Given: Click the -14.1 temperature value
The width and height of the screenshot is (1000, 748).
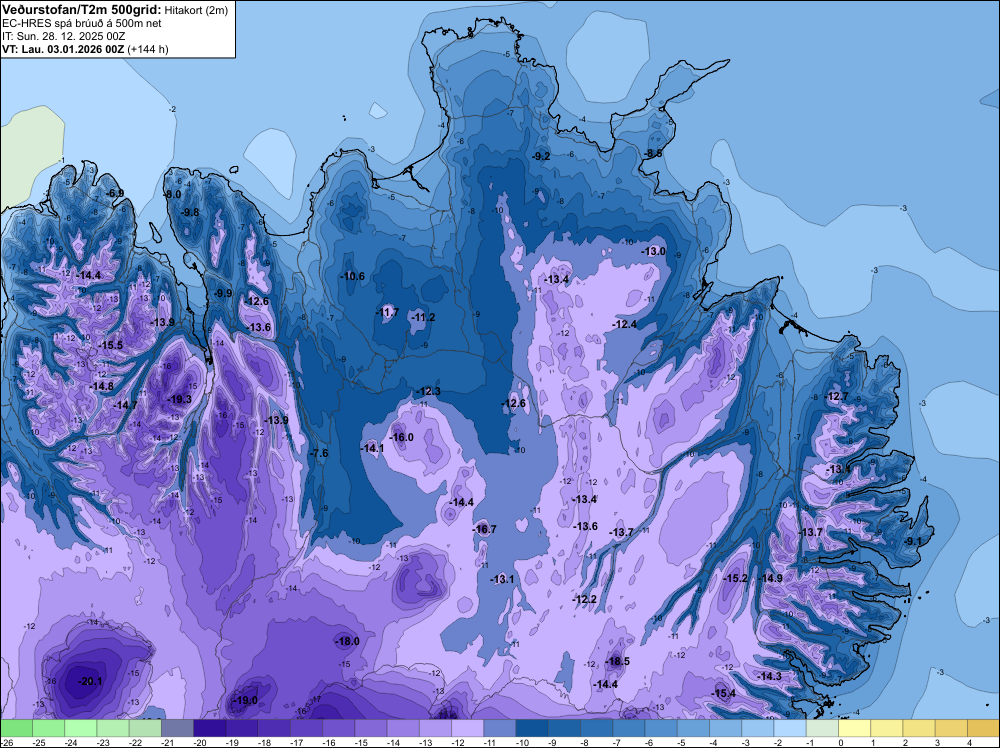Looking at the screenshot, I should click(372, 448).
